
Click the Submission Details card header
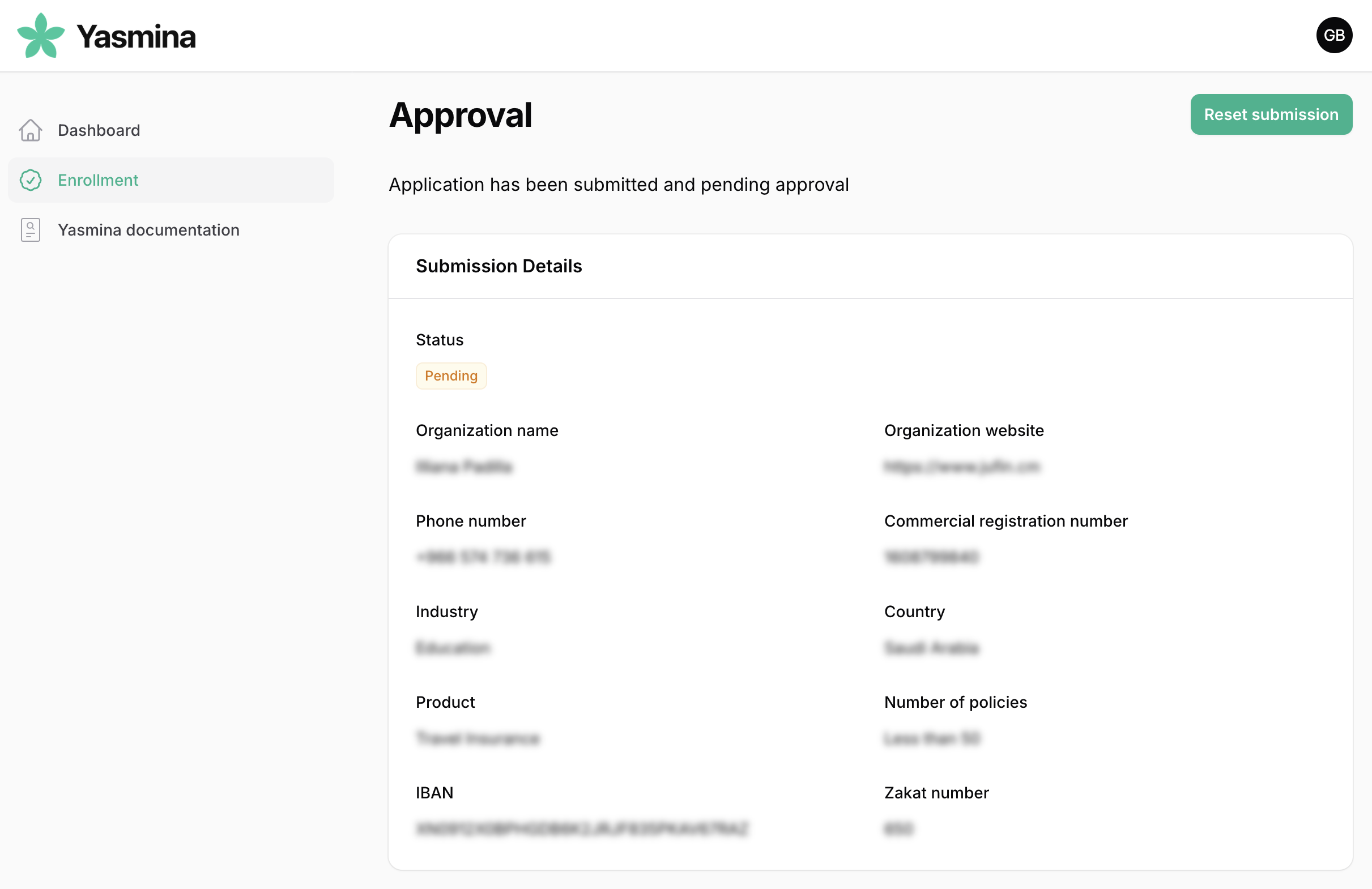[498, 266]
